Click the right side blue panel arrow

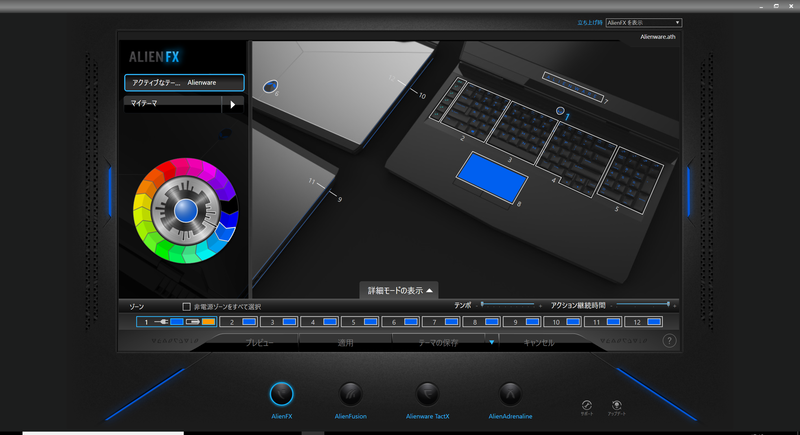pos(688,192)
